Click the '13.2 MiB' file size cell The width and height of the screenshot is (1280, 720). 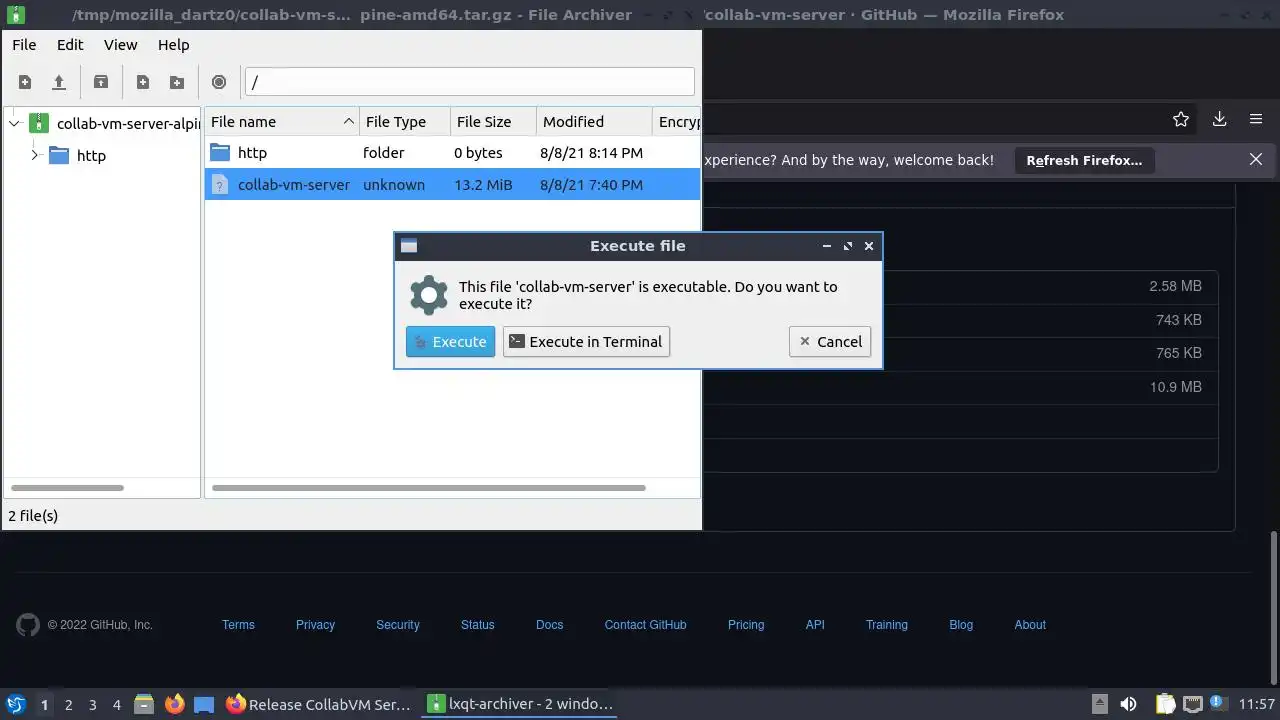483,185
